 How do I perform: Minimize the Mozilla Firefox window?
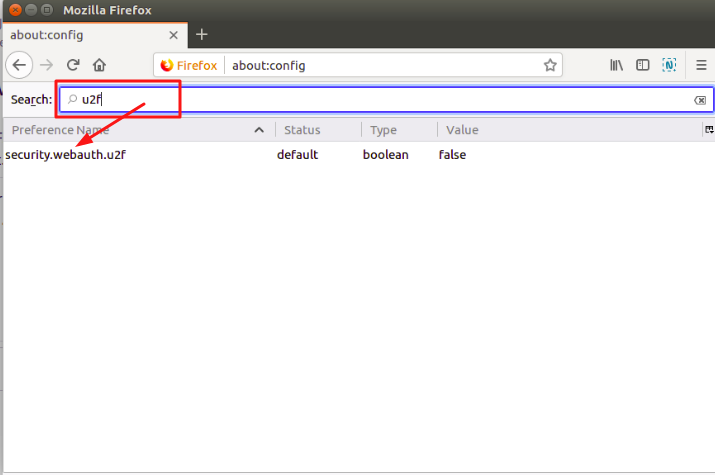click(31, 10)
